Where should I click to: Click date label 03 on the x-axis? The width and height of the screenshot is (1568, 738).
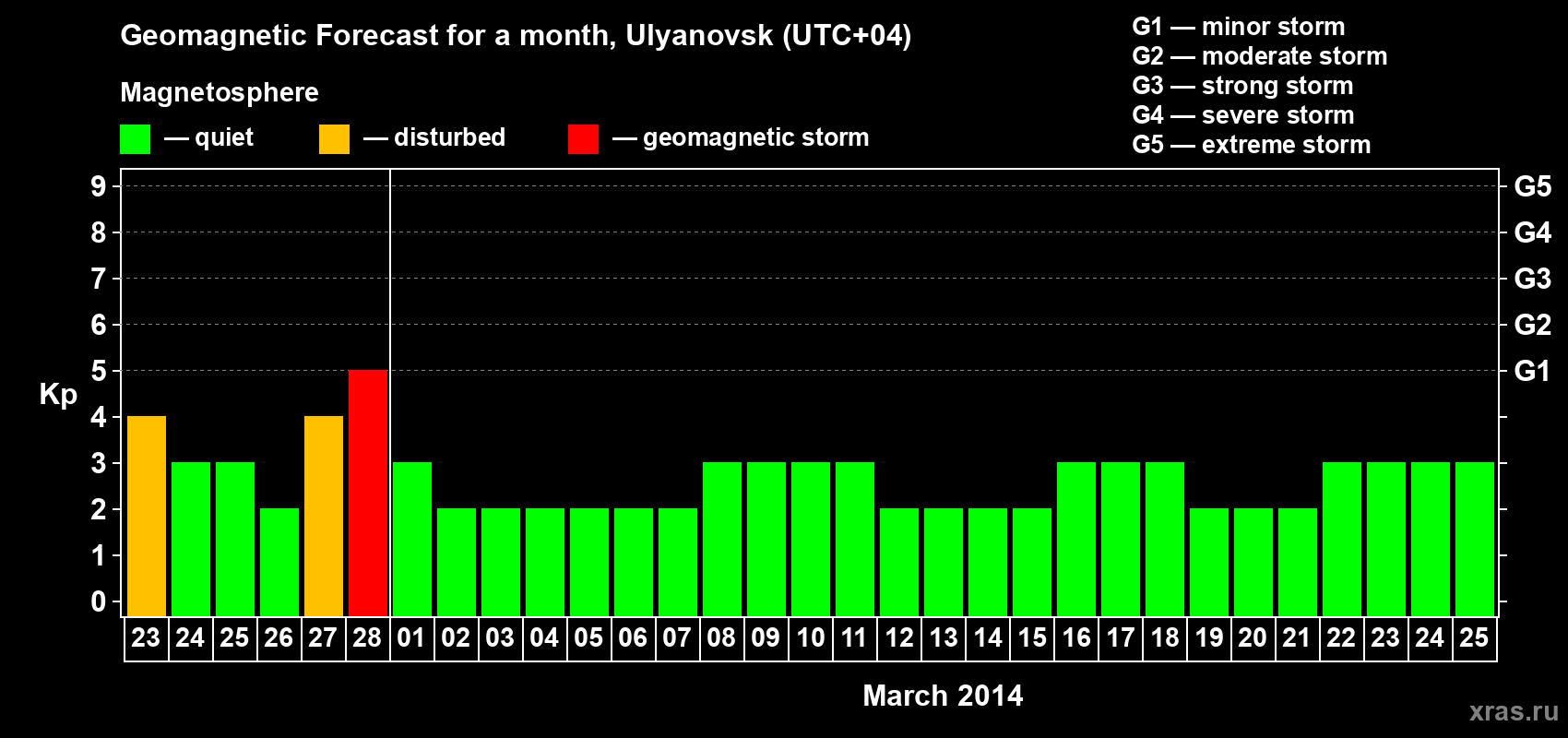[x=500, y=638]
